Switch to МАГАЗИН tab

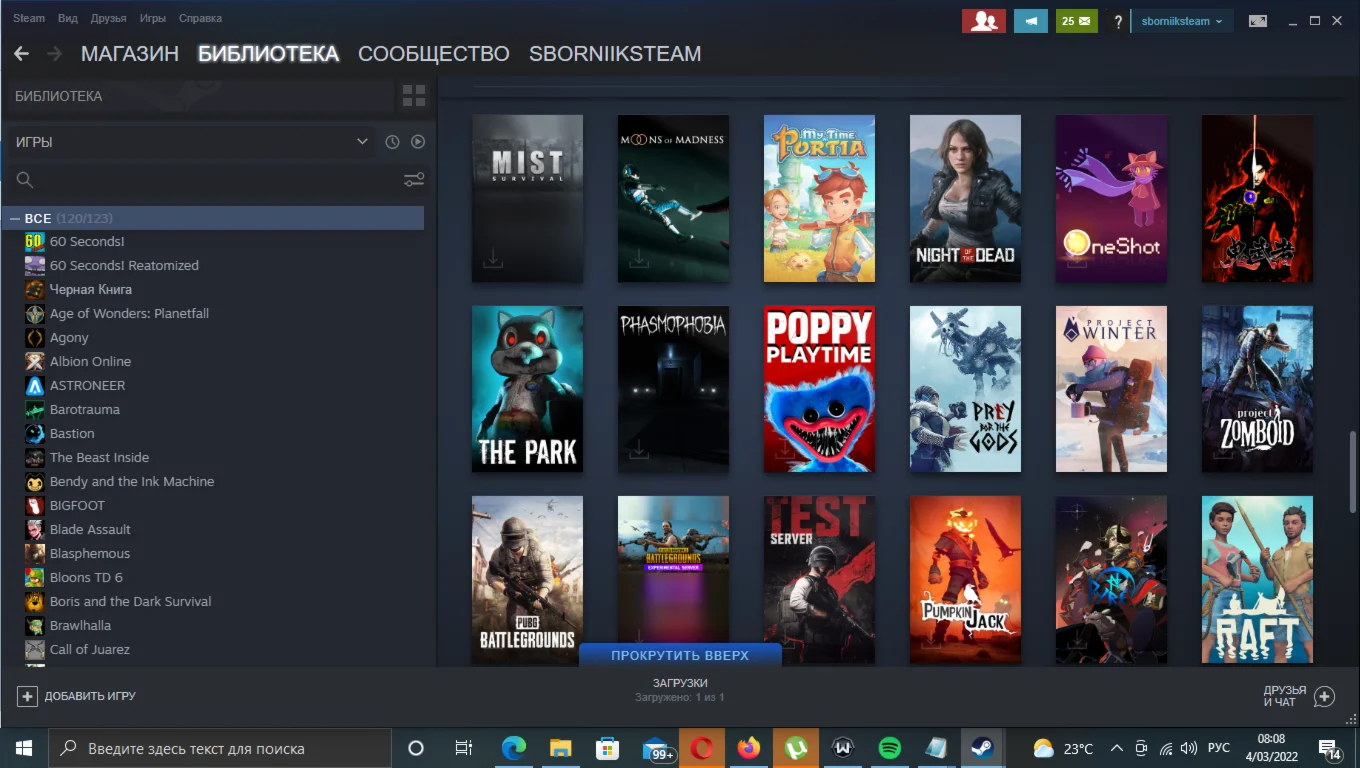(x=130, y=54)
